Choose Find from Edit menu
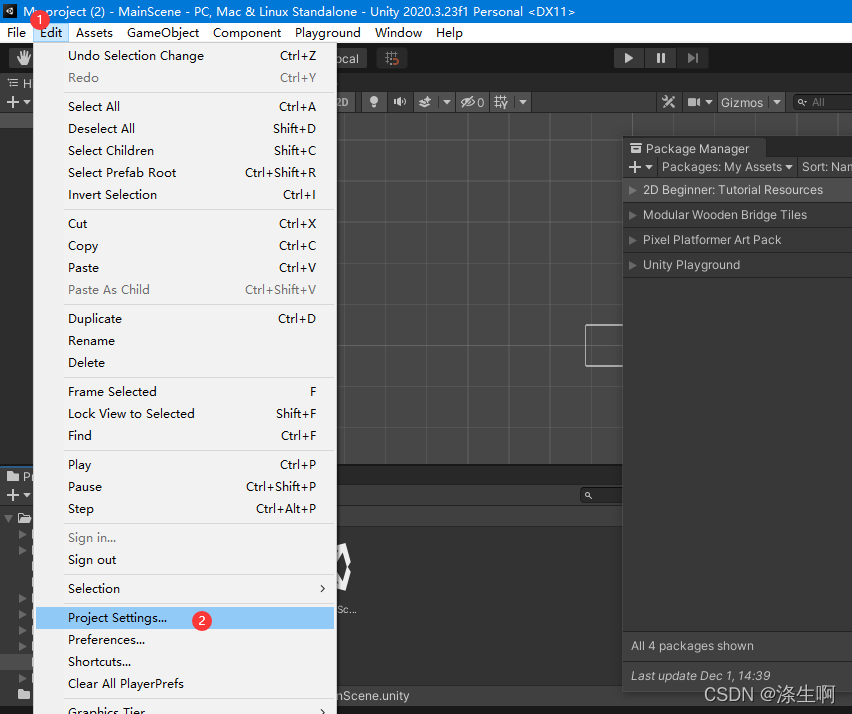Image resolution: width=852 pixels, height=714 pixels. [x=185, y=435]
